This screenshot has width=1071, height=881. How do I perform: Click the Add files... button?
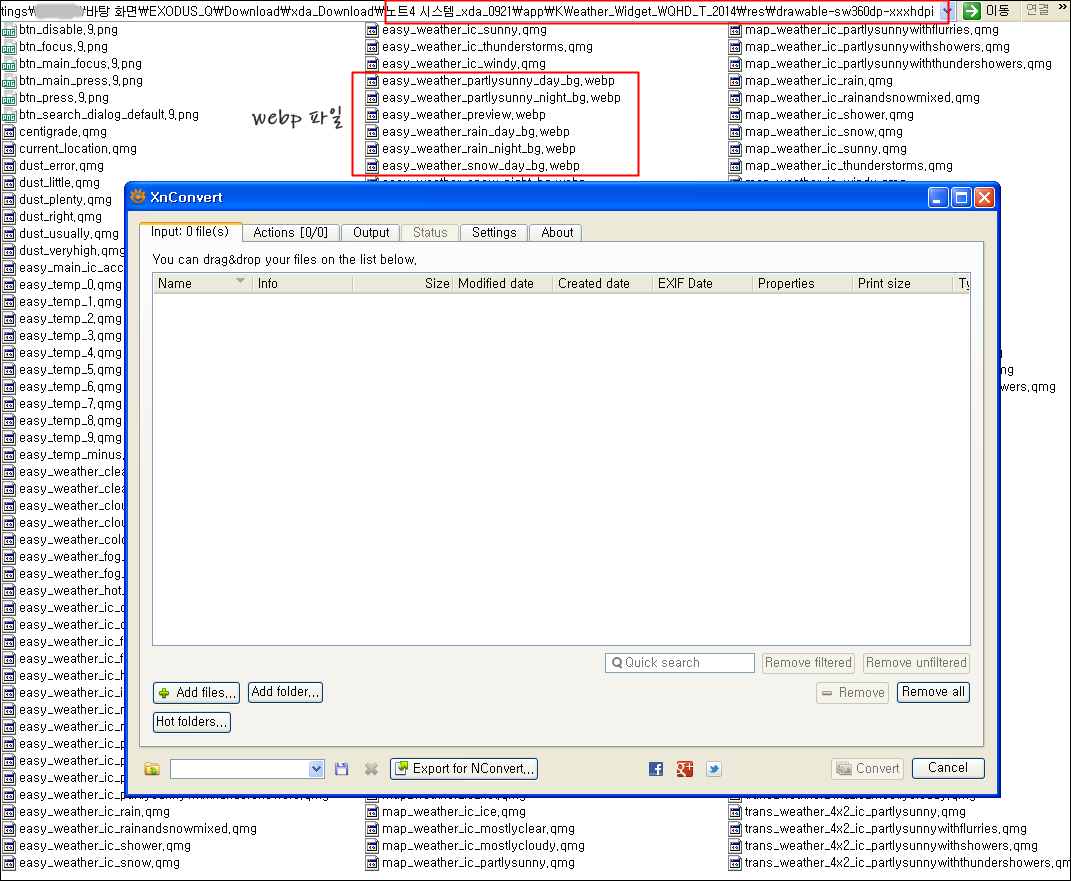click(197, 692)
